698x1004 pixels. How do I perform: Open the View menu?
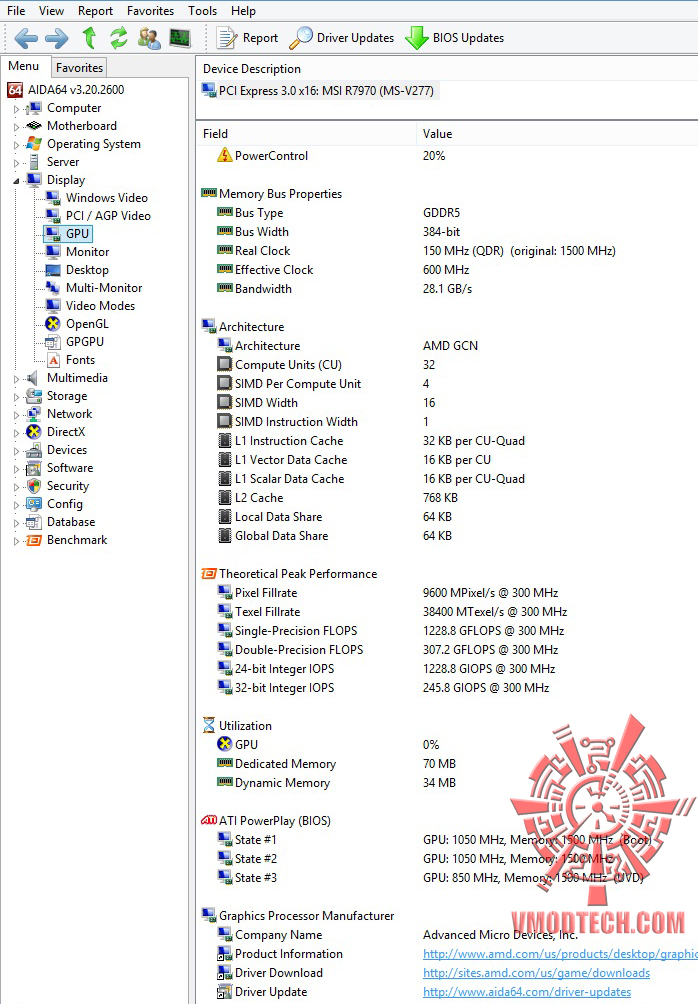coord(51,11)
